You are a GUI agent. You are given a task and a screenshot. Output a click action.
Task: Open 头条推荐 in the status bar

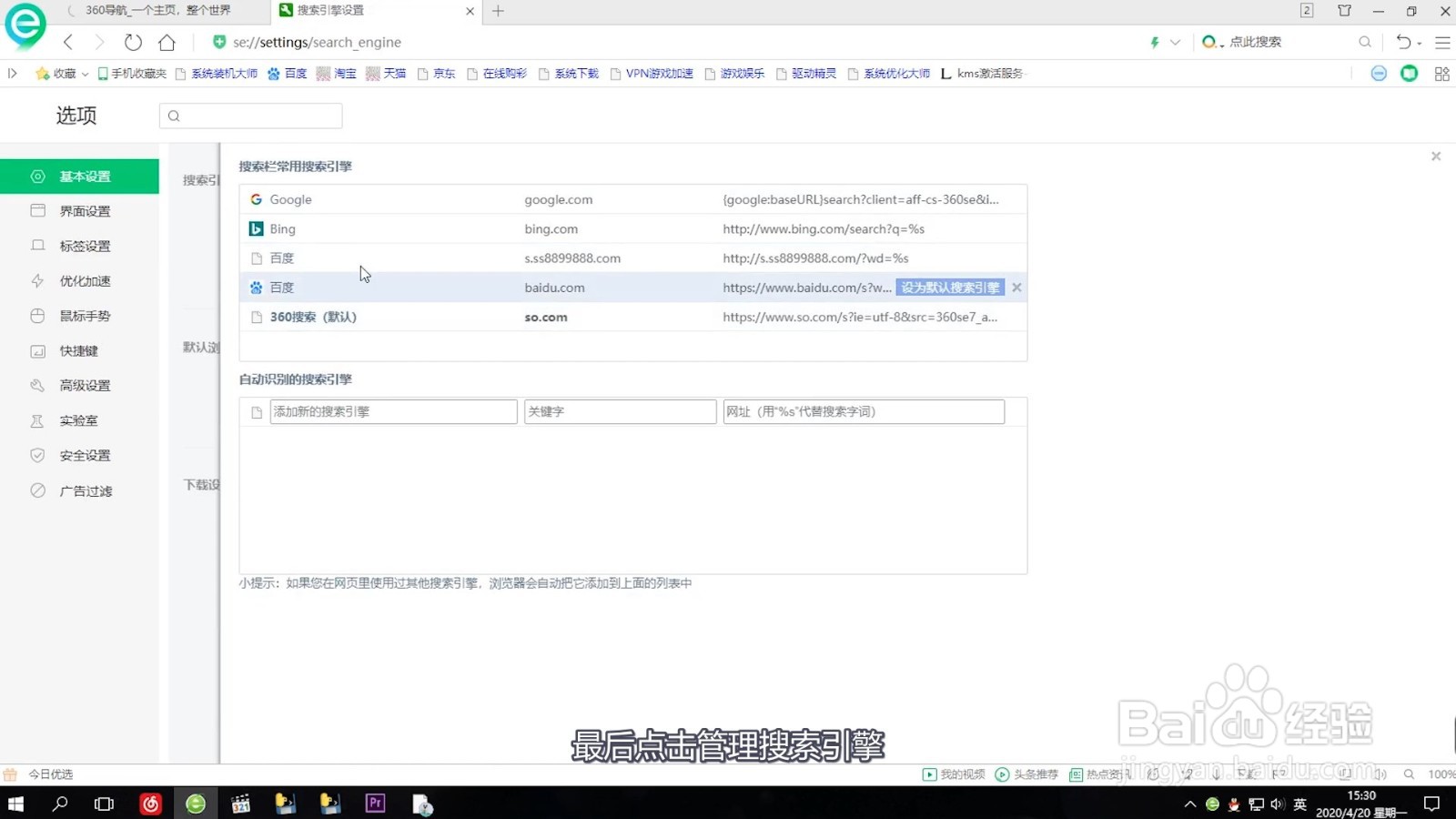(x=1026, y=774)
